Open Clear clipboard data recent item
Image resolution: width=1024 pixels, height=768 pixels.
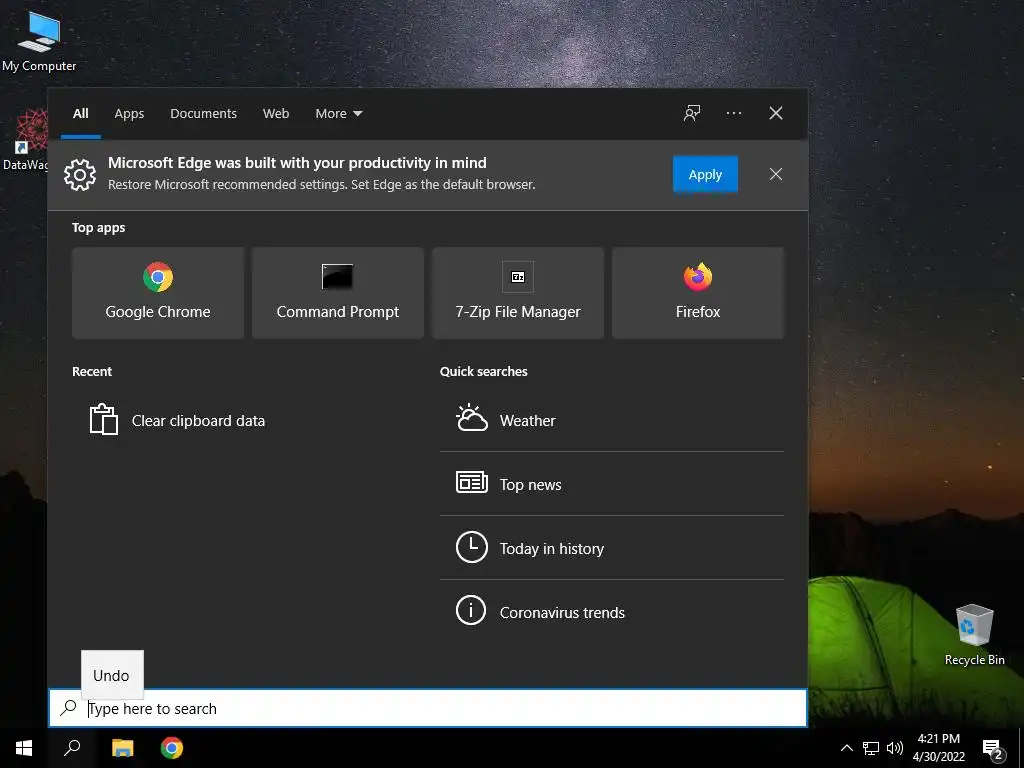(x=178, y=420)
